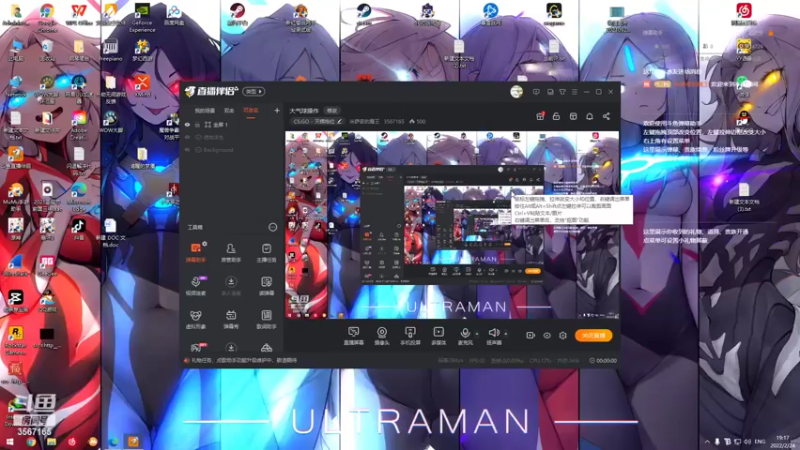This screenshot has height=450, width=800.
Task: Open the 读弹幕 tool in toolbox
Action: 266,286
